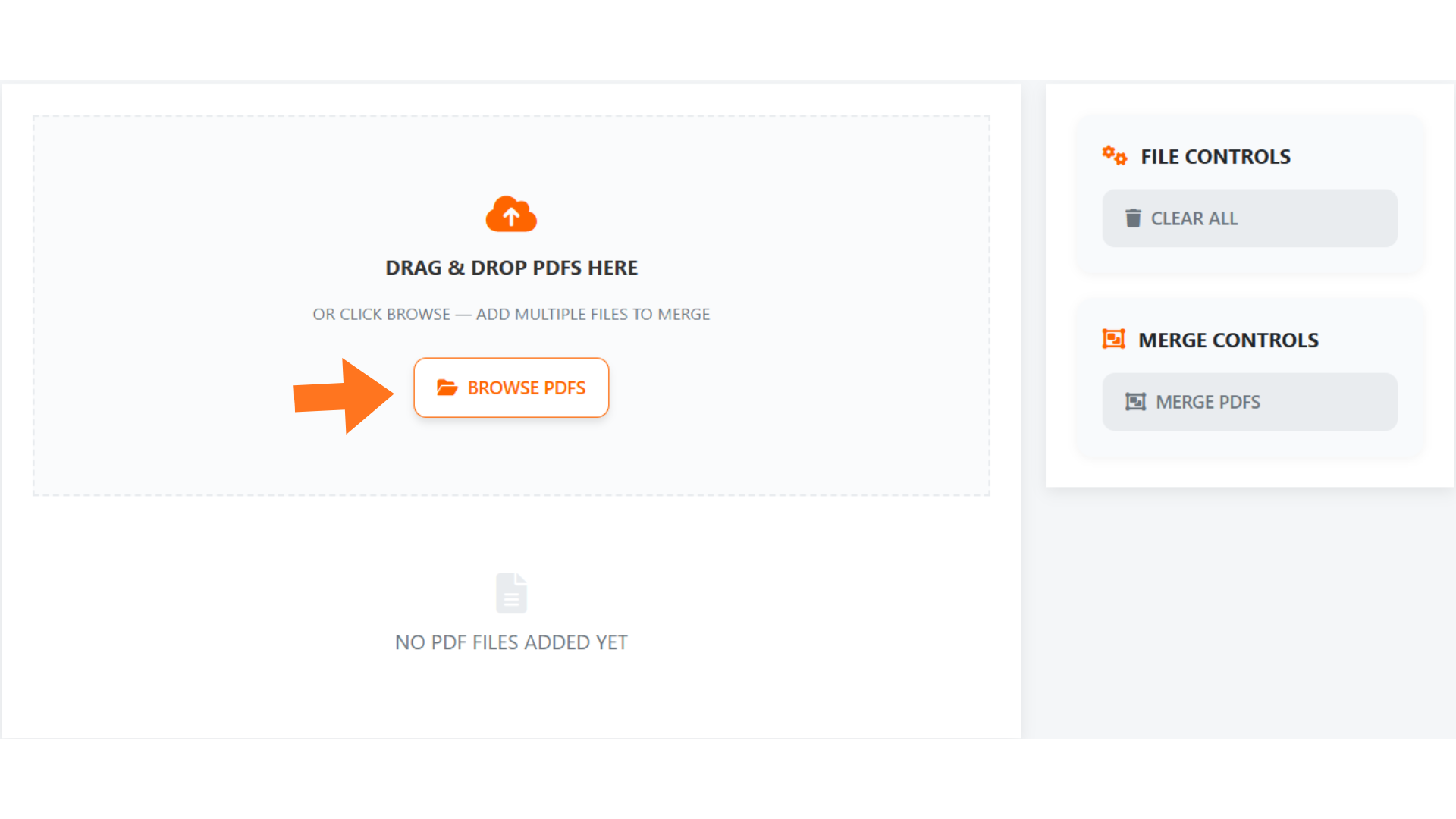Image resolution: width=1456 pixels, height=819 pixels.
Task: Click the 'Or click browse' instruction text
Action: click(511, 314)
